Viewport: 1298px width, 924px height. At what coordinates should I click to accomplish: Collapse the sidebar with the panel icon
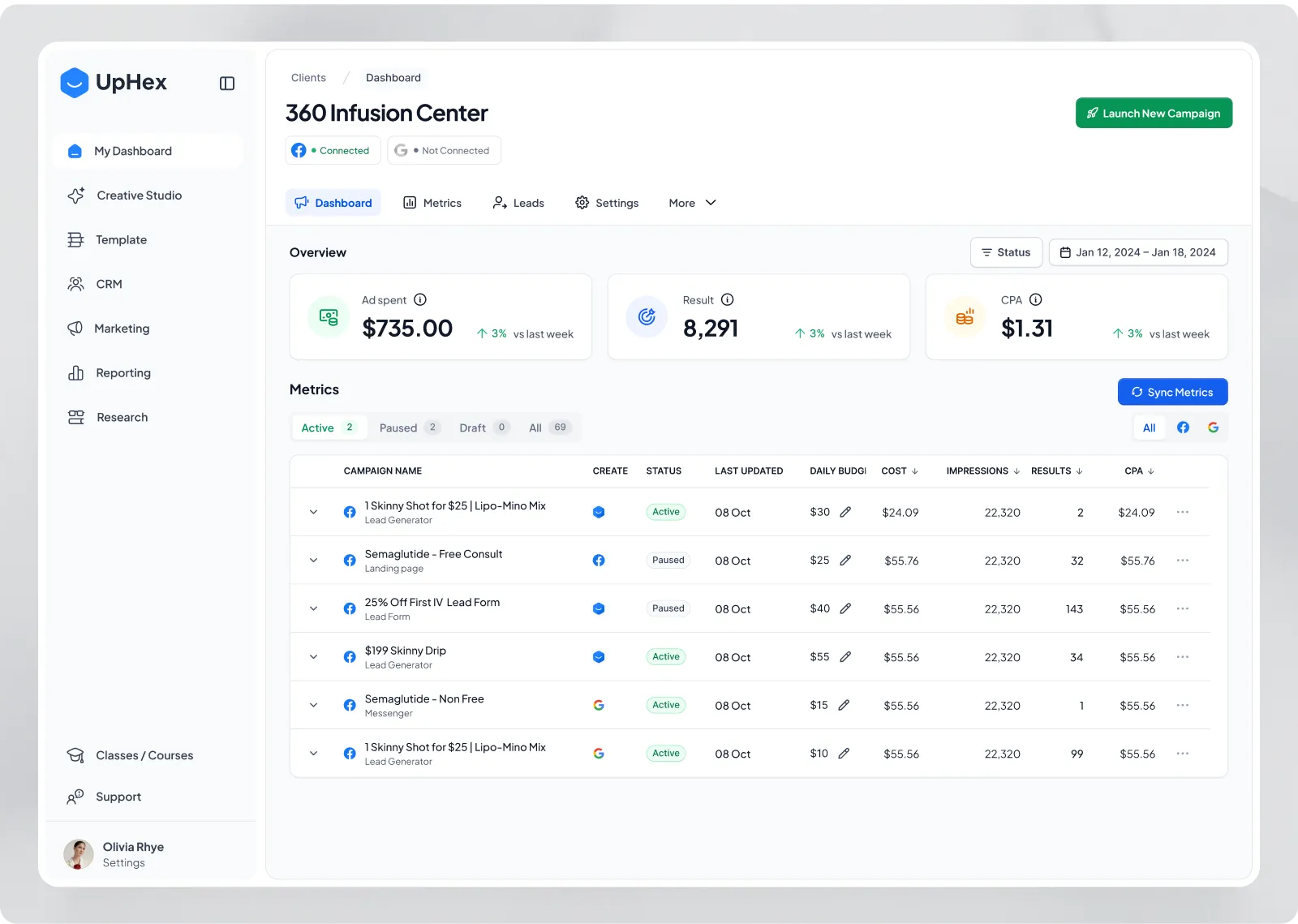(x=227, y=84)
